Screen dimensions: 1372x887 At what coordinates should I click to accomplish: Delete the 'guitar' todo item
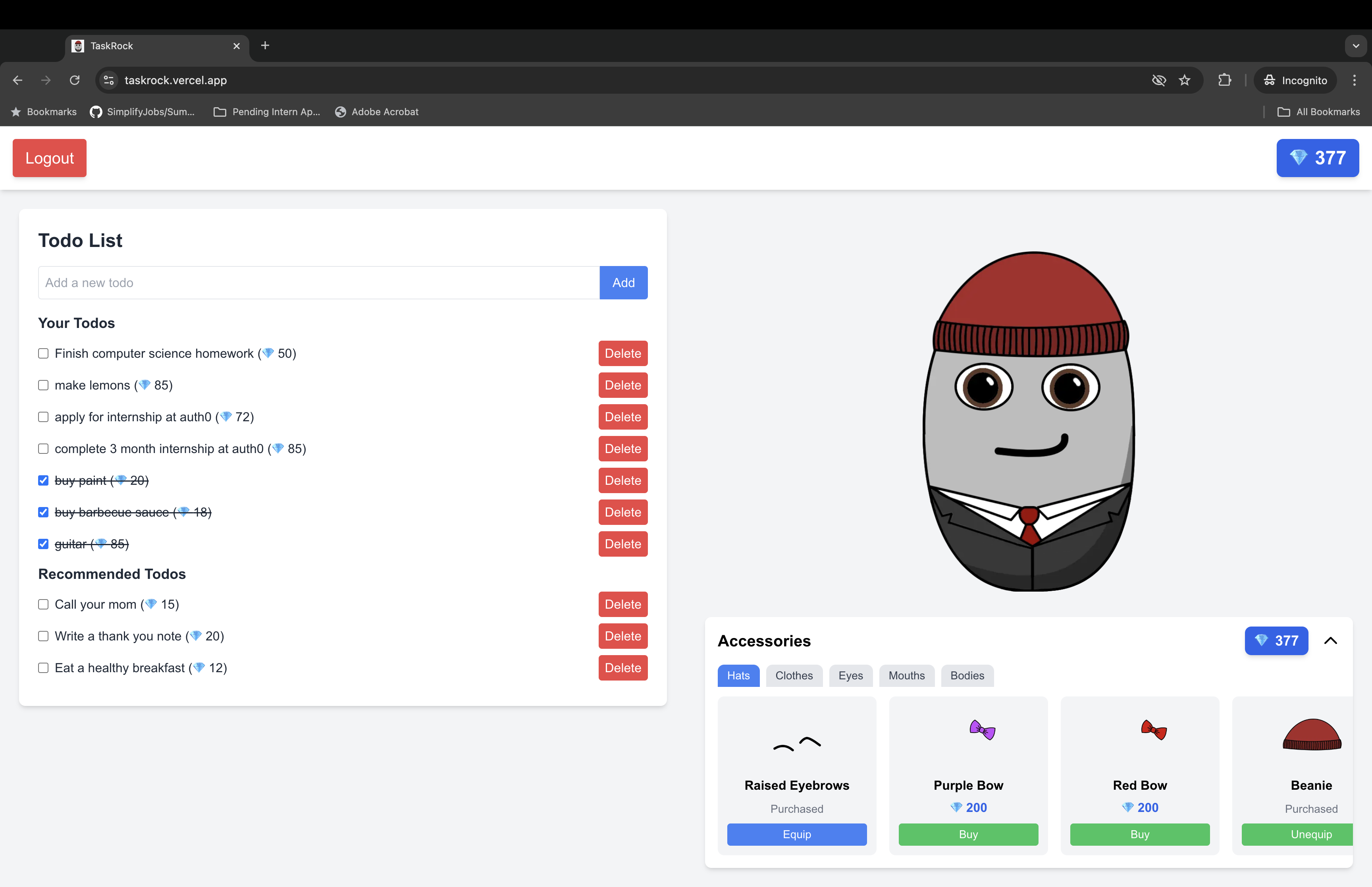[x=622, y=544]
